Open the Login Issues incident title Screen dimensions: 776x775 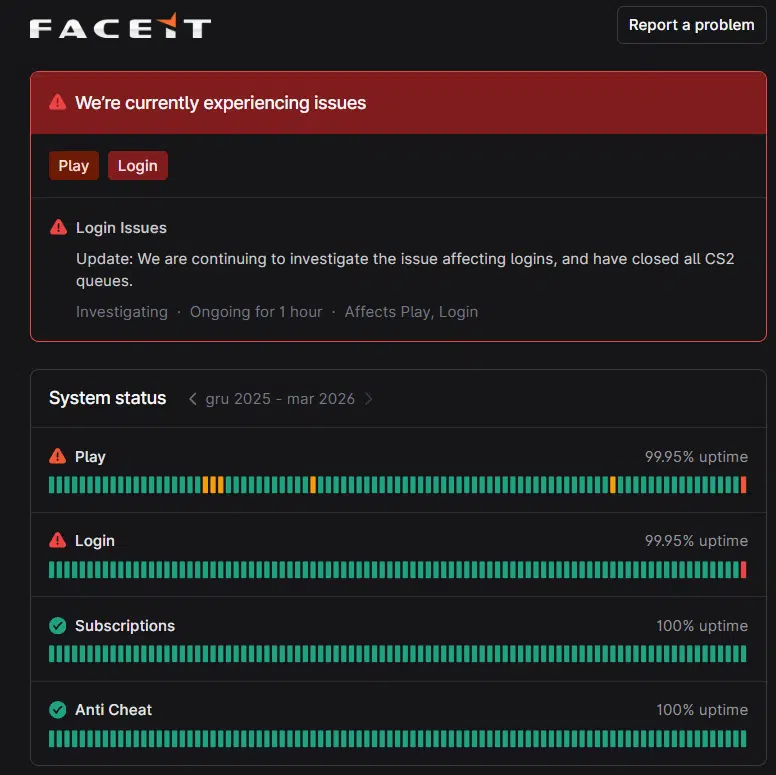(121, 228)
